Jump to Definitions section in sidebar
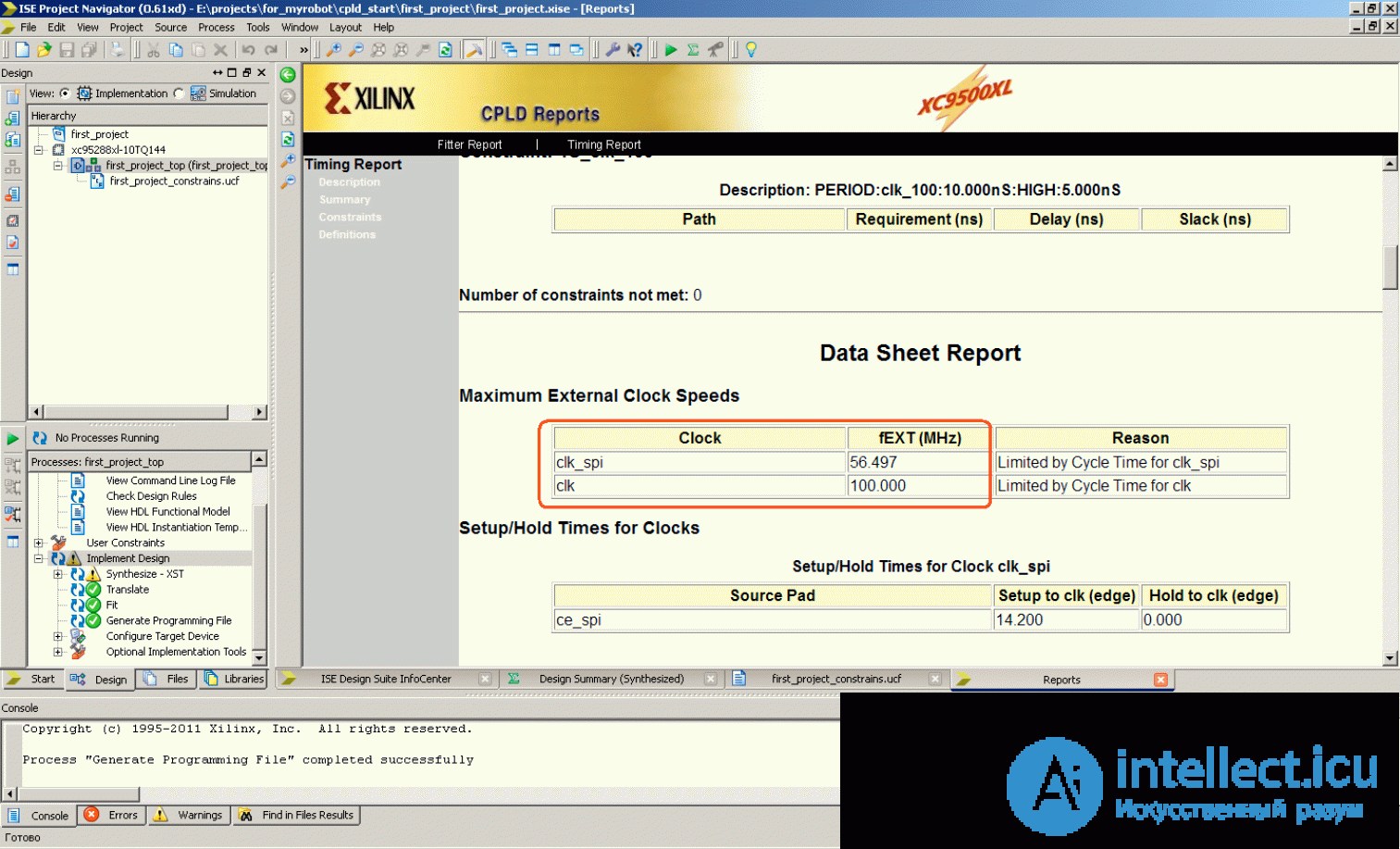This screenshot has height=849, width=1400. 347,235
